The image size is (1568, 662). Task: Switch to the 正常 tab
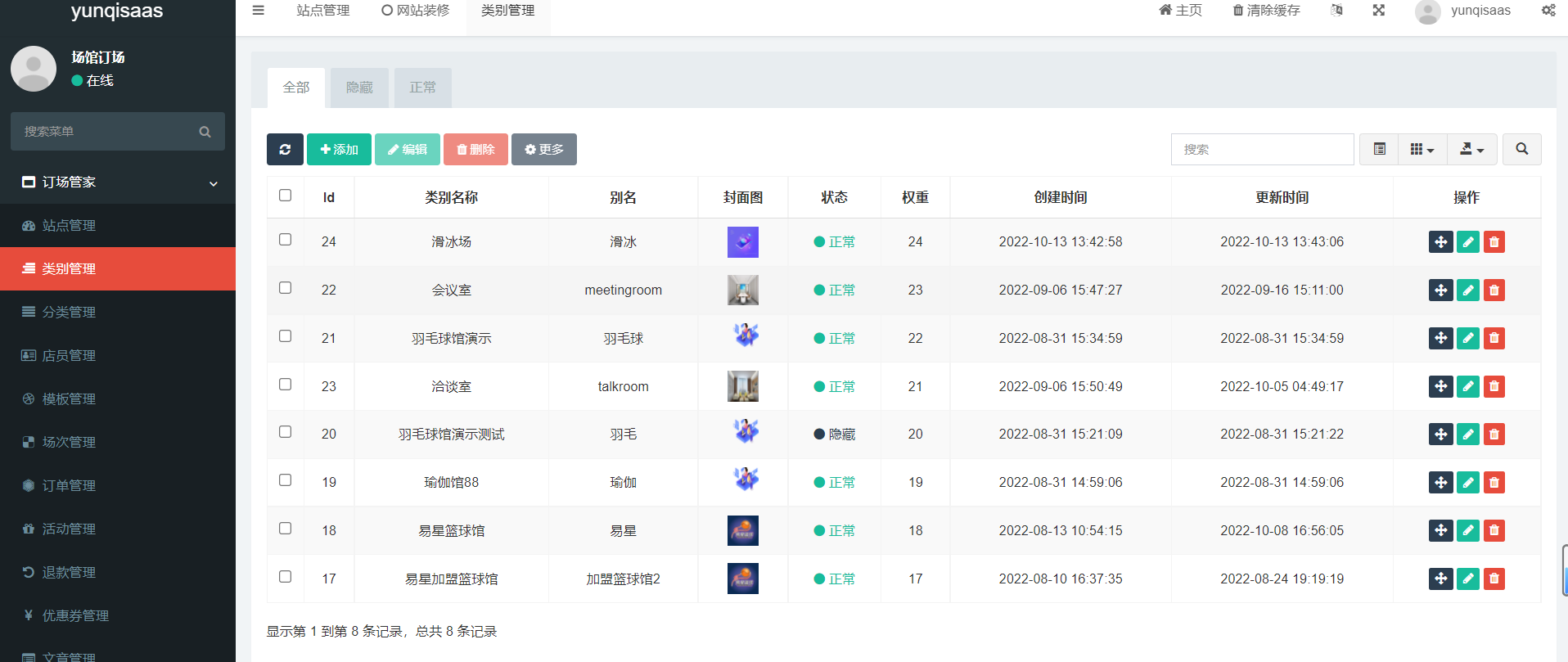click(422, 88)
